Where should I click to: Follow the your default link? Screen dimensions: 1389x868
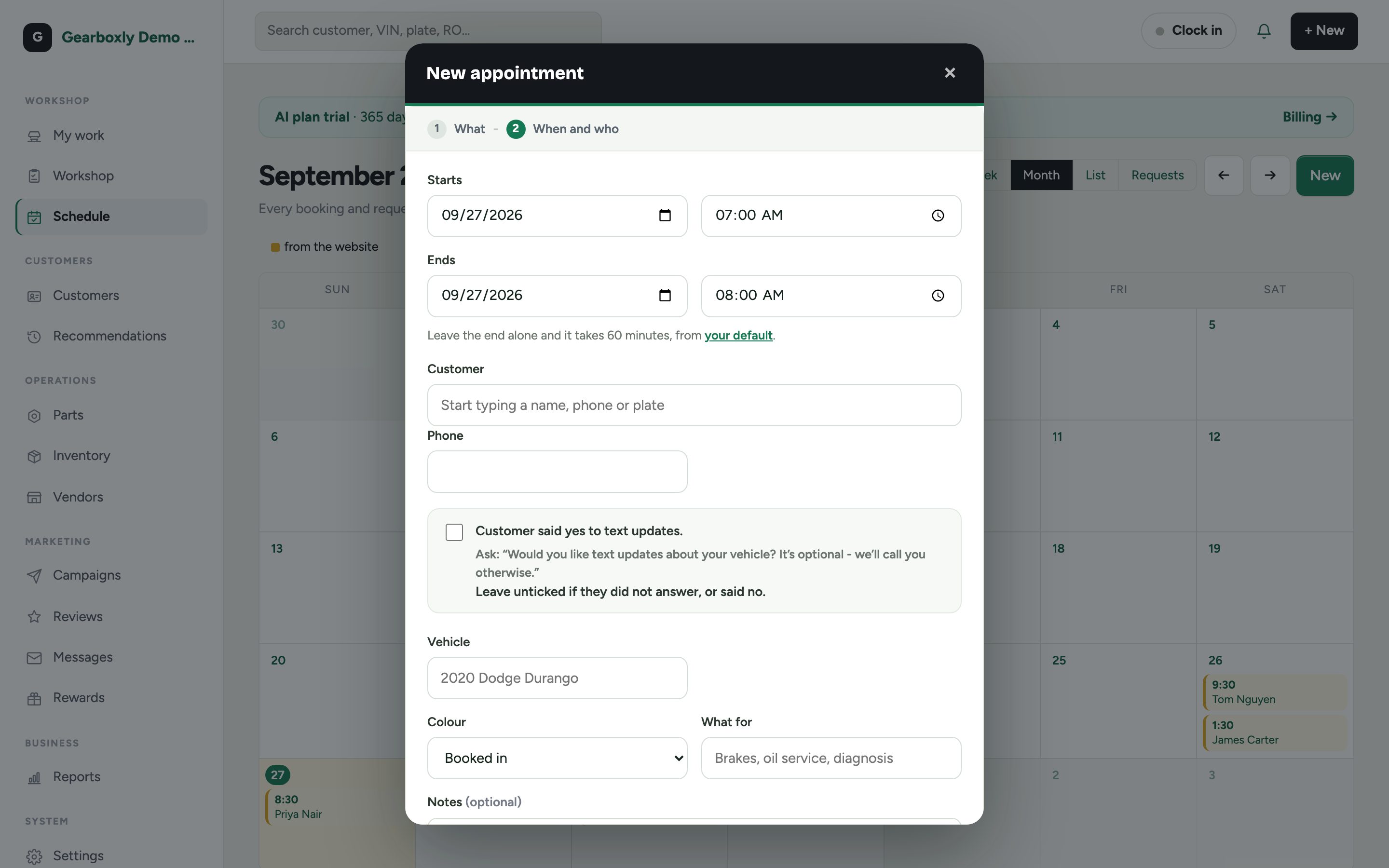tap(738, 335)
